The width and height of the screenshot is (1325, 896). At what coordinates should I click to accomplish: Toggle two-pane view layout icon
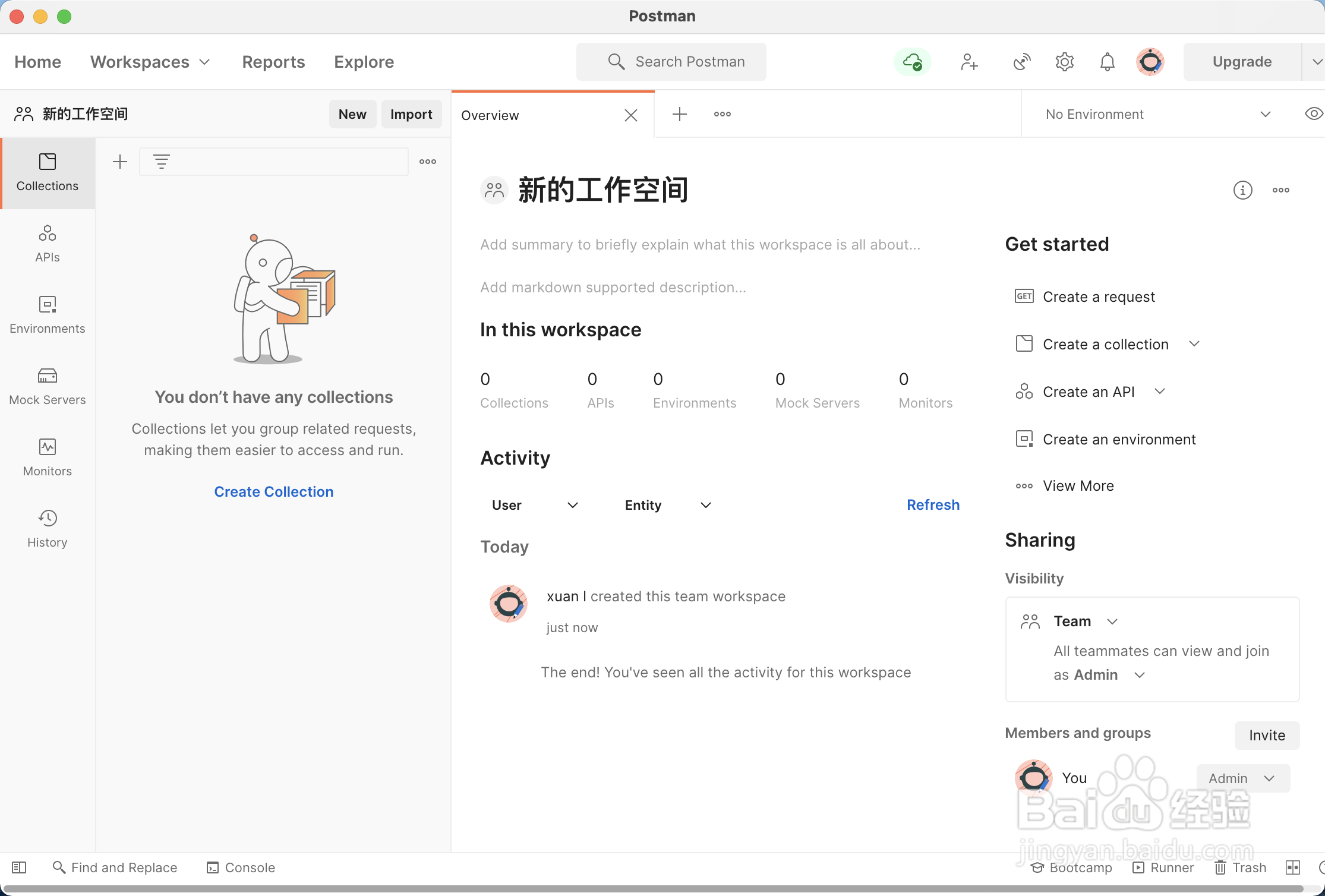pyautogui.click(x=1293, y=867)
